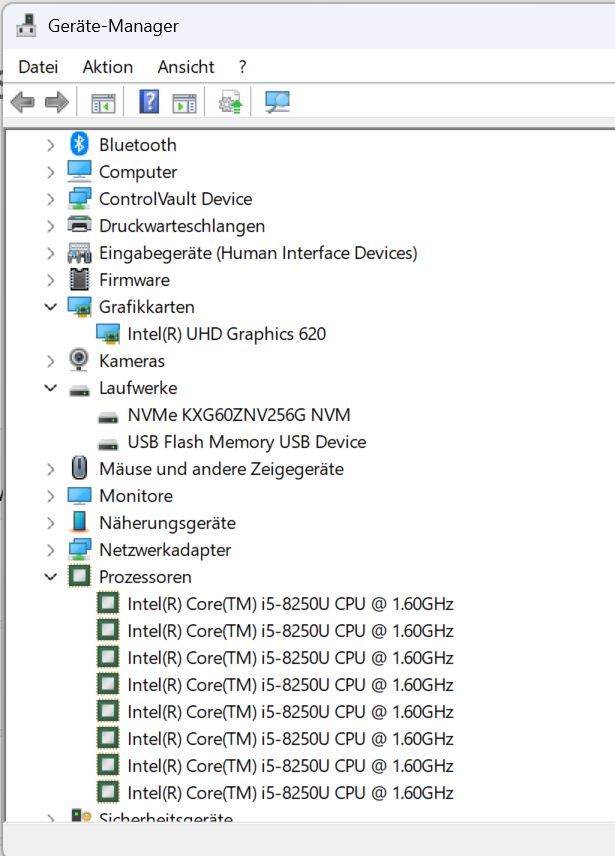The image size is (615, 856).
Task: Collapse the Laufwerke category
Action: coord(51,388)
